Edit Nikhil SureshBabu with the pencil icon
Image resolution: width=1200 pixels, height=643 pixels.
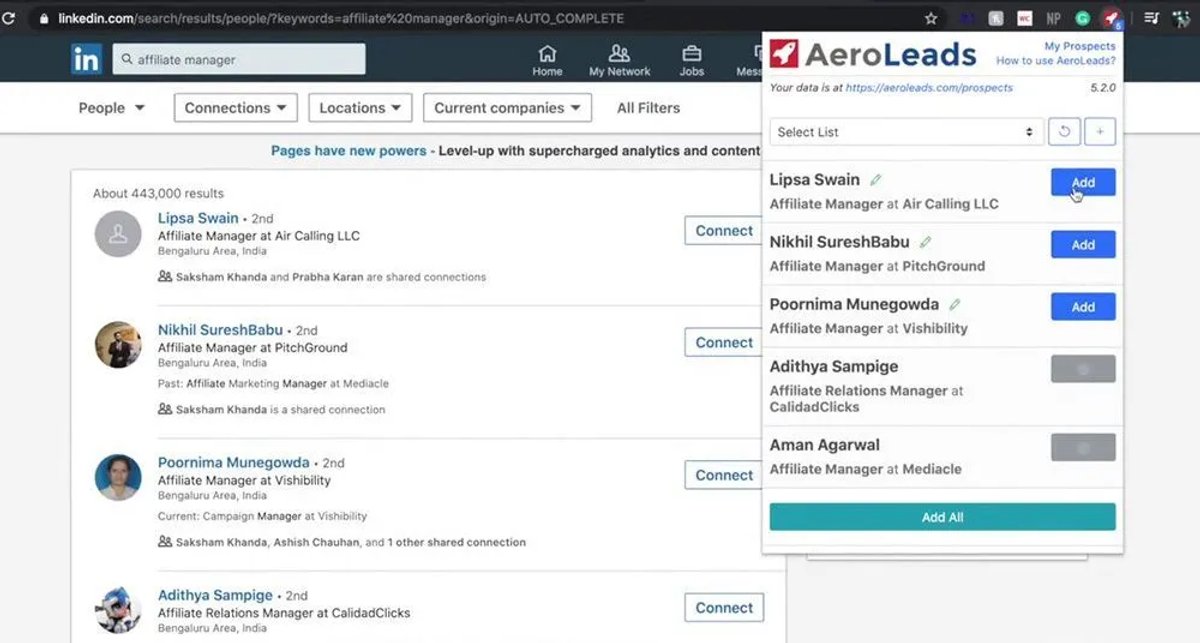(926, 242)
